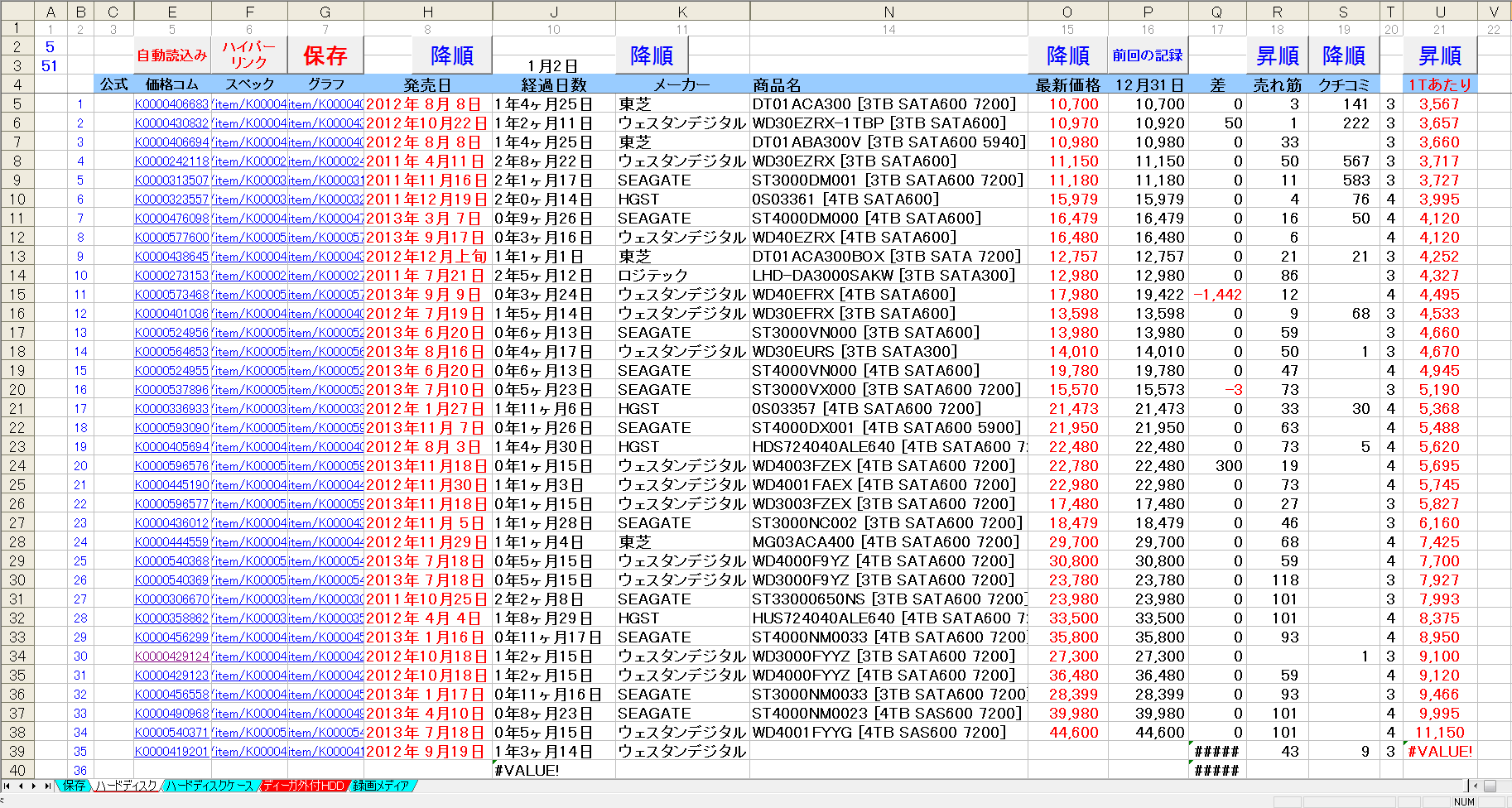This screenshot has width=1512, height=808.
Task: Select cell A3 containing 51
Action: tap(51, 65)
